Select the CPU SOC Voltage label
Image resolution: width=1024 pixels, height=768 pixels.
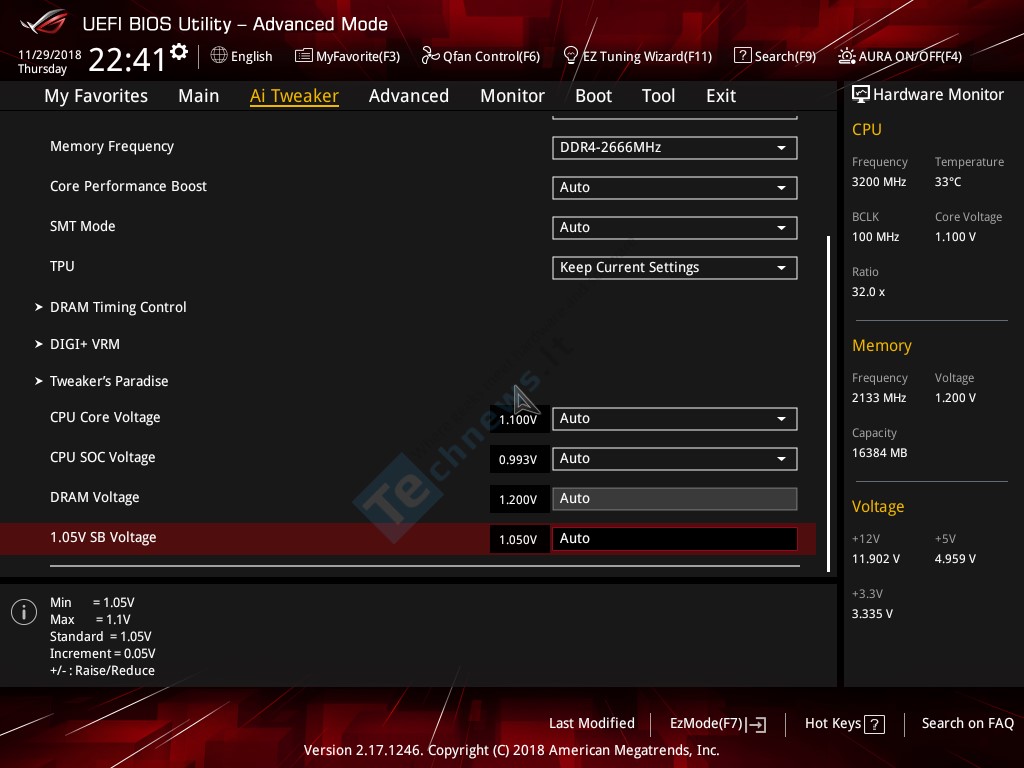point(103,457)
